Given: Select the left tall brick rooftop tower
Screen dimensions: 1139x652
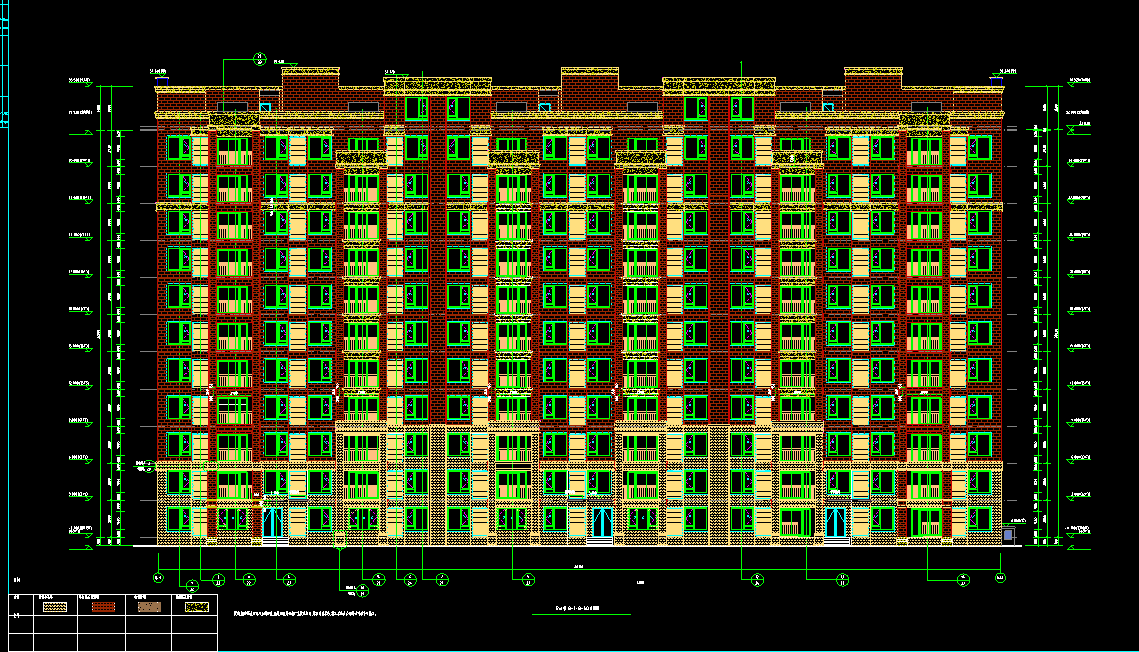Looking at the screenshot, I should pyautogui.click(x=311, y=90).
